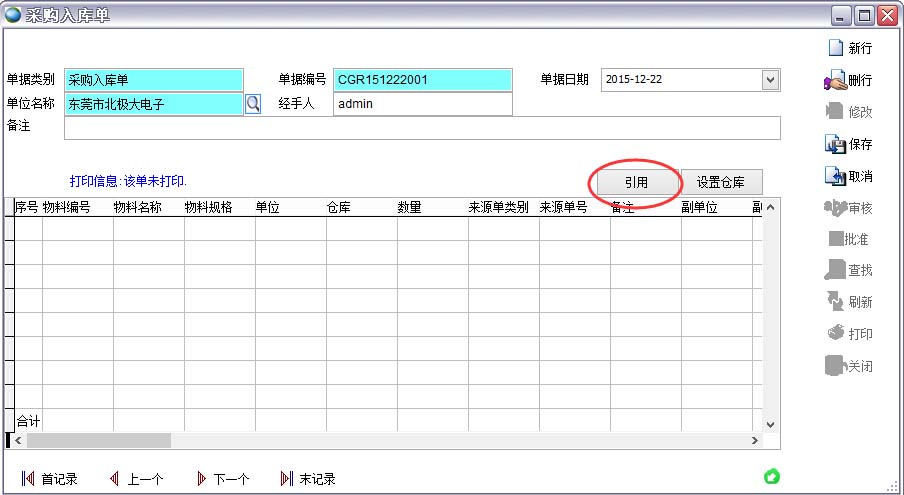Click the green icon at bottom right
The image size is (904, 495).
click(x=771, y=476)
